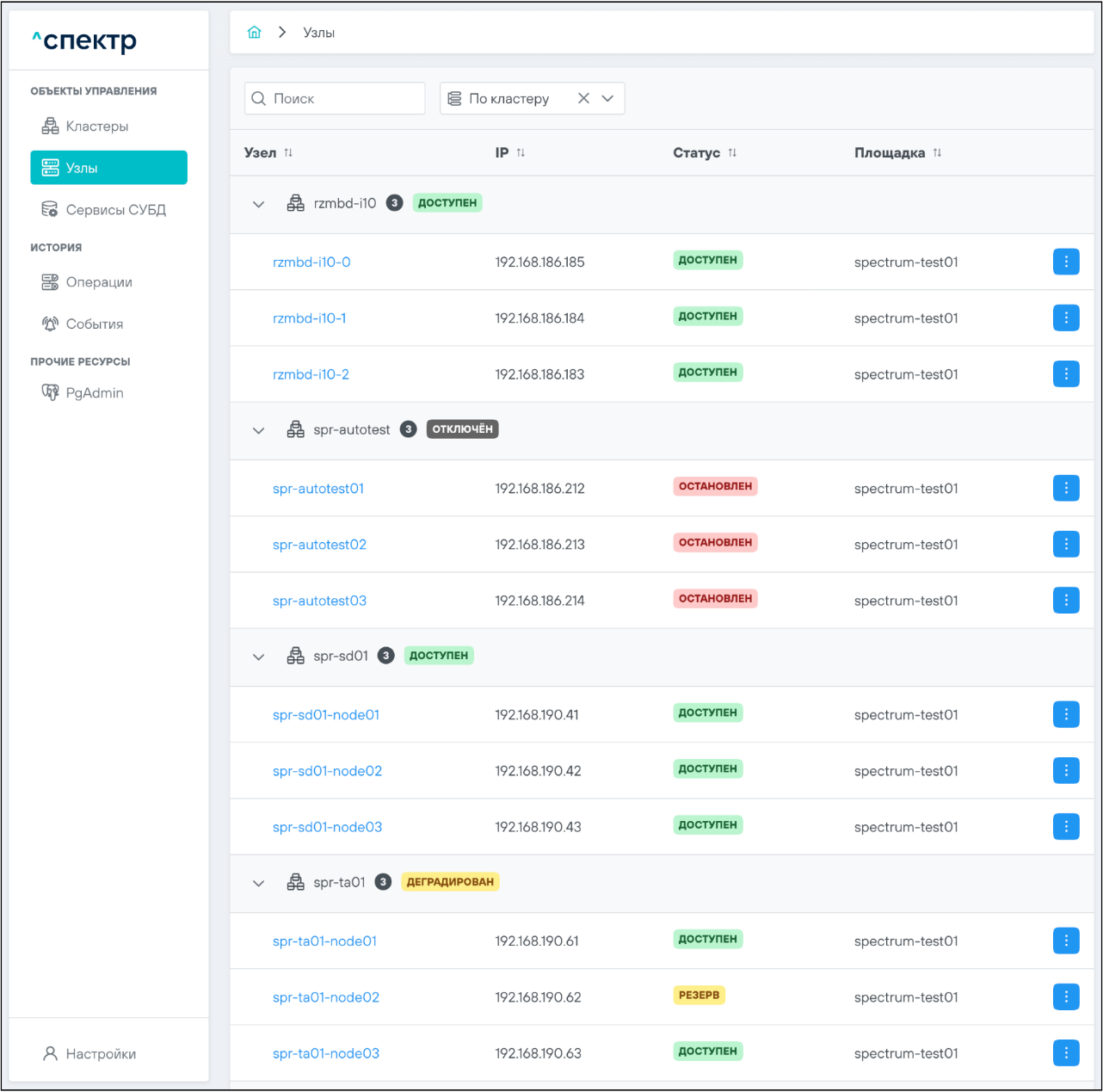Viewport: 1103px width, 1092px height.
Task: Open the spr-sd01-node01 node link
Action: coord(325,715)
